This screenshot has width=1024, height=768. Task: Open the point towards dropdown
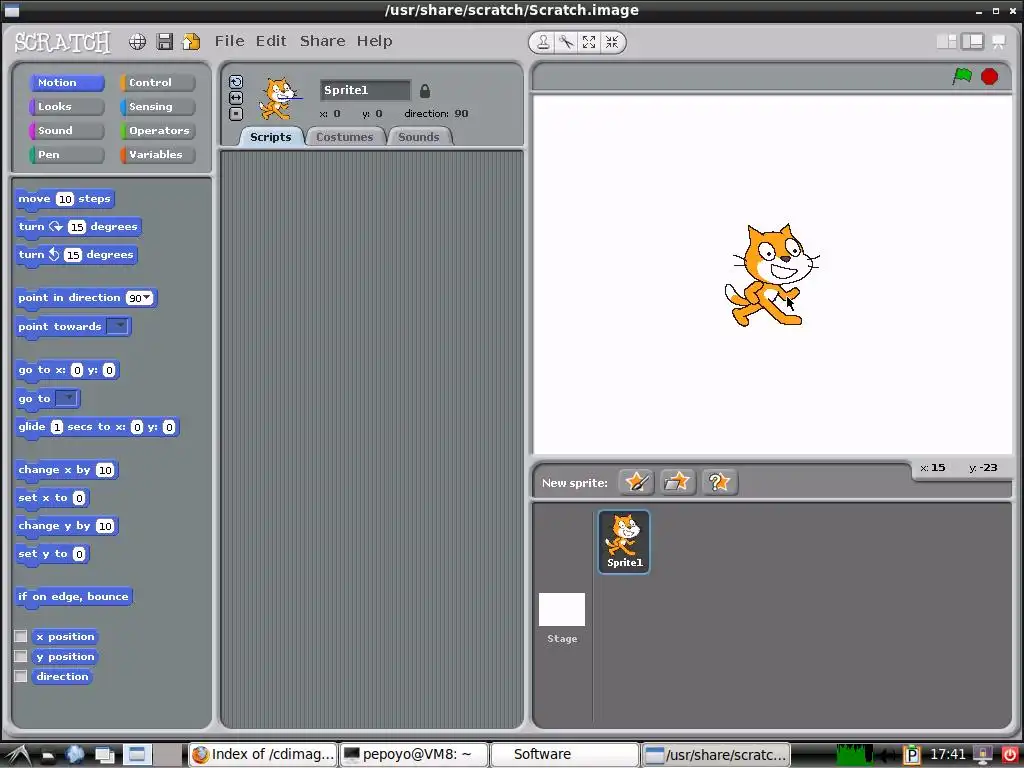coord(118,326)
